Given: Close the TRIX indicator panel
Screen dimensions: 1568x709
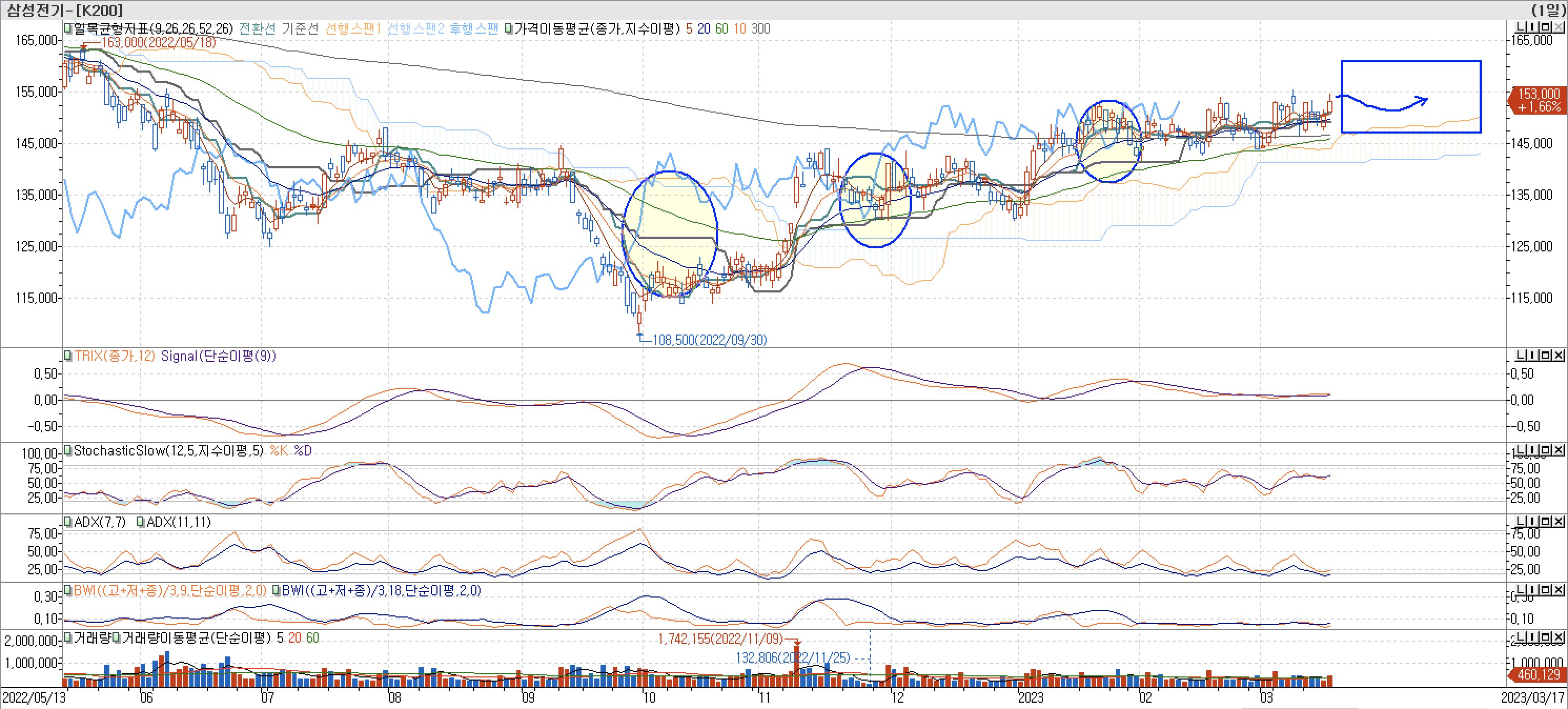Looking at the screenshot, I should 1558,354.
